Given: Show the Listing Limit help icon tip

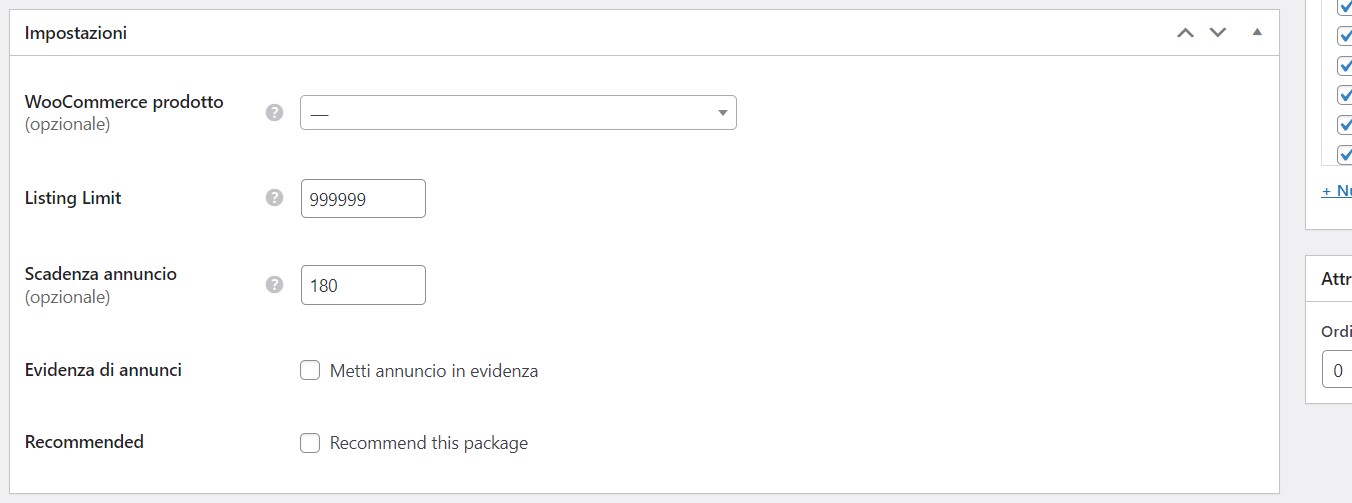Looking at the screenshot, I should (x=274, y=198).
